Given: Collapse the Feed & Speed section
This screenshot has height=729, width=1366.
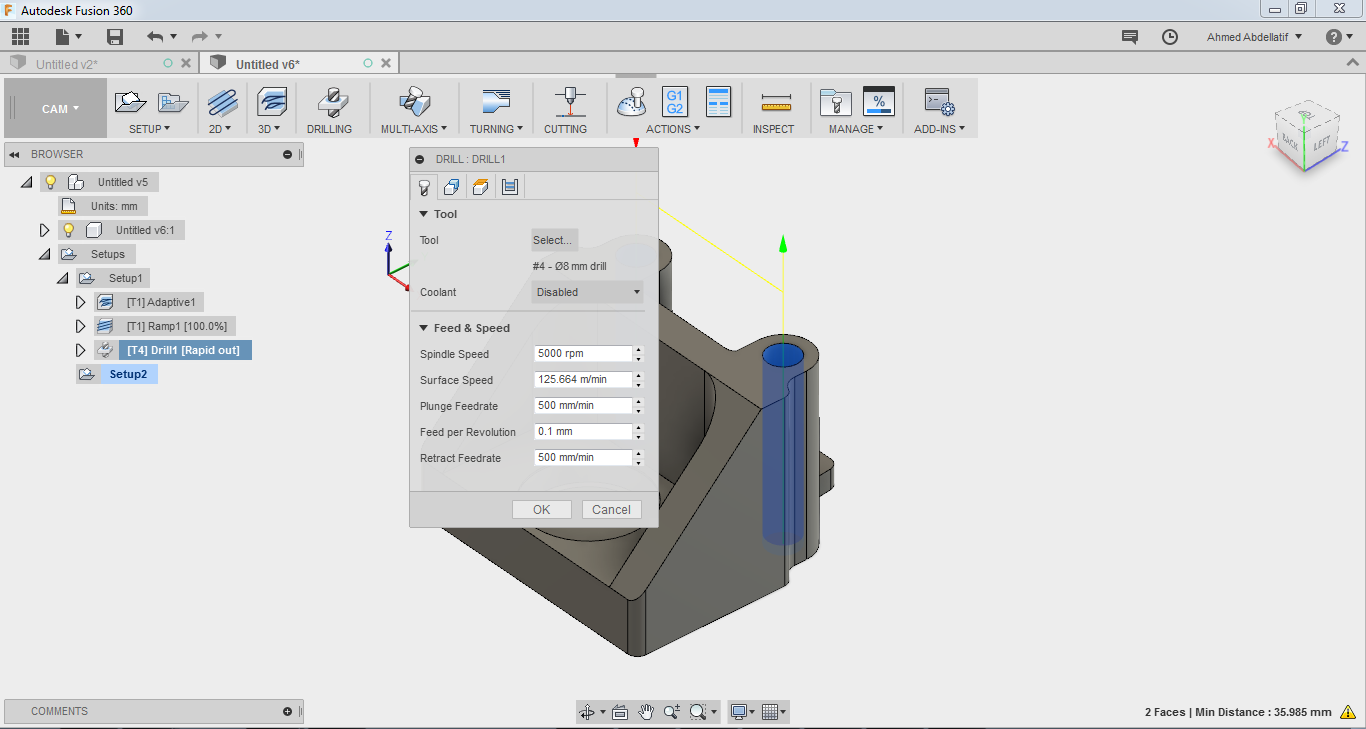Looking at the screenshot, I should pos(424,328).
